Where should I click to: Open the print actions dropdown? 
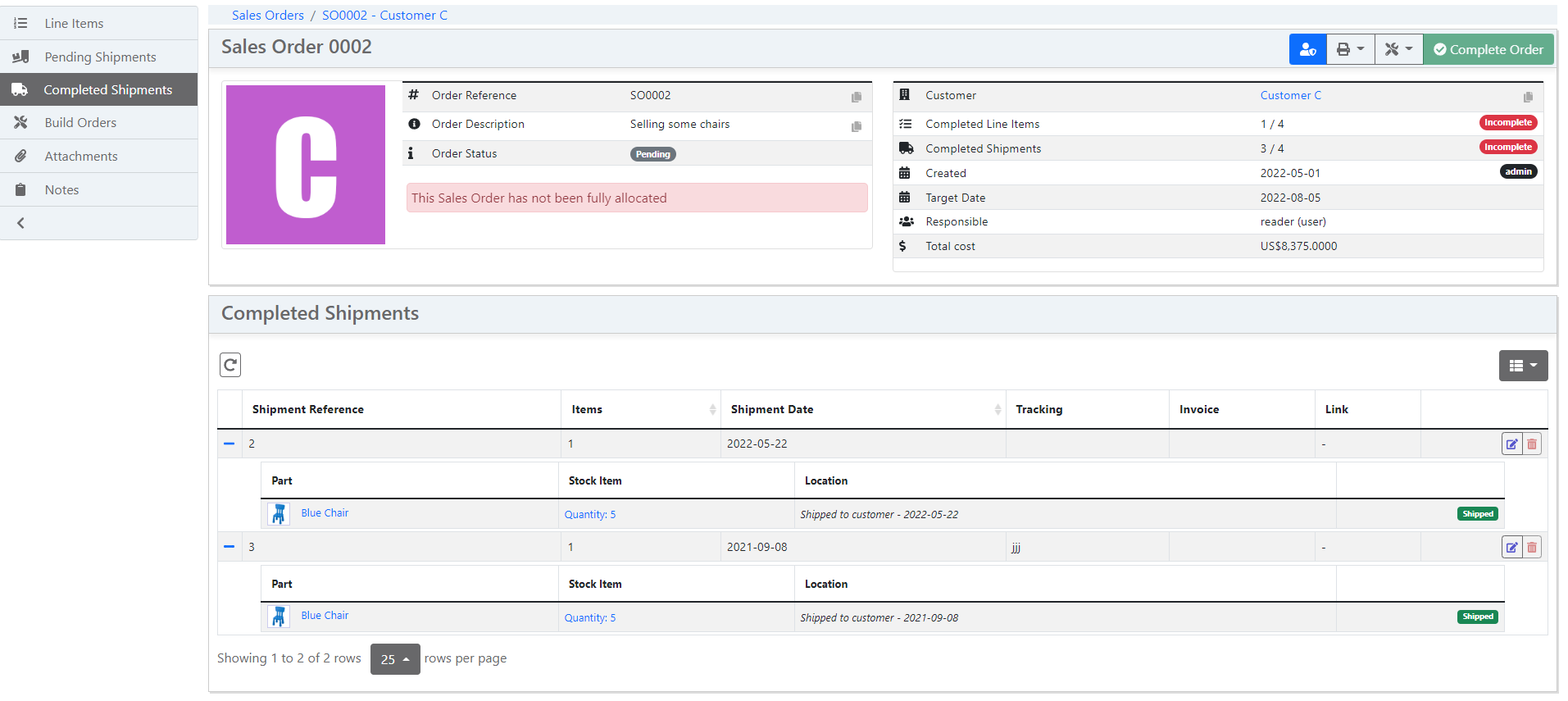(x=1350, y=49)
